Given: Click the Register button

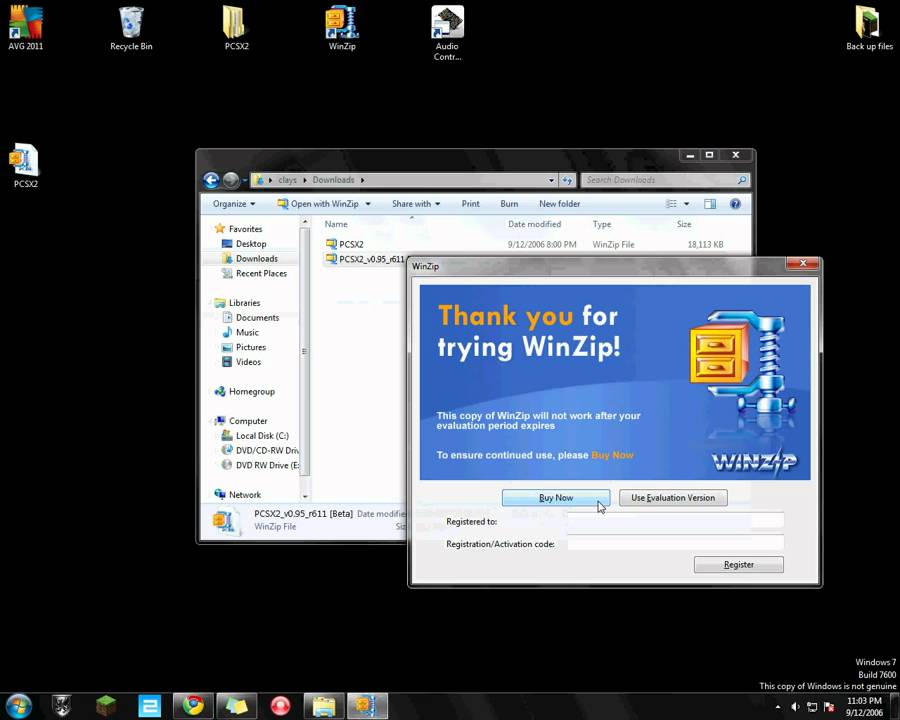Looking at the screenshot, I should 738,565.
